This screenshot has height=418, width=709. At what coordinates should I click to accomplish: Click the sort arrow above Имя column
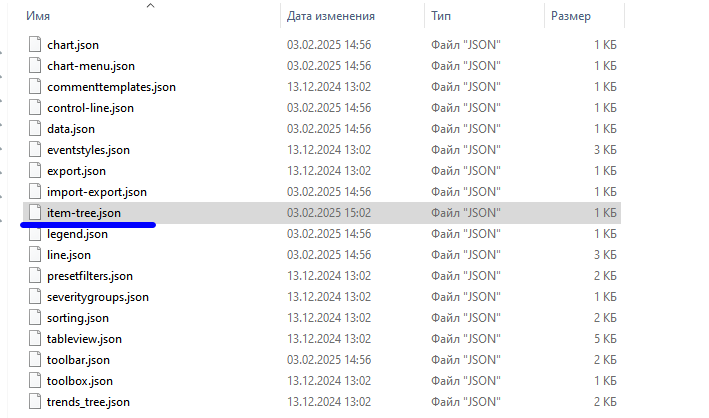(x=151, y=5)
